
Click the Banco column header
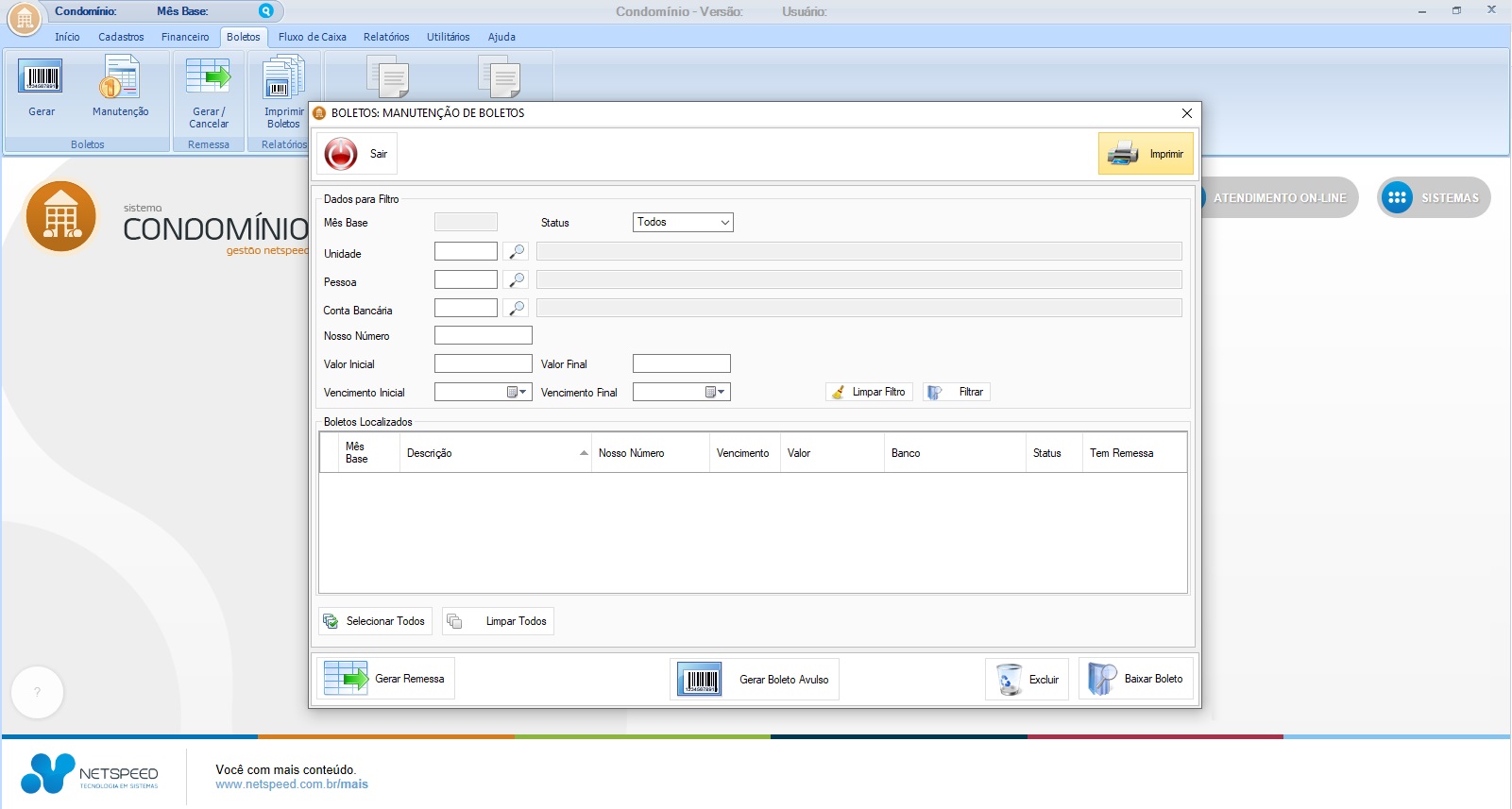(955, 453)
